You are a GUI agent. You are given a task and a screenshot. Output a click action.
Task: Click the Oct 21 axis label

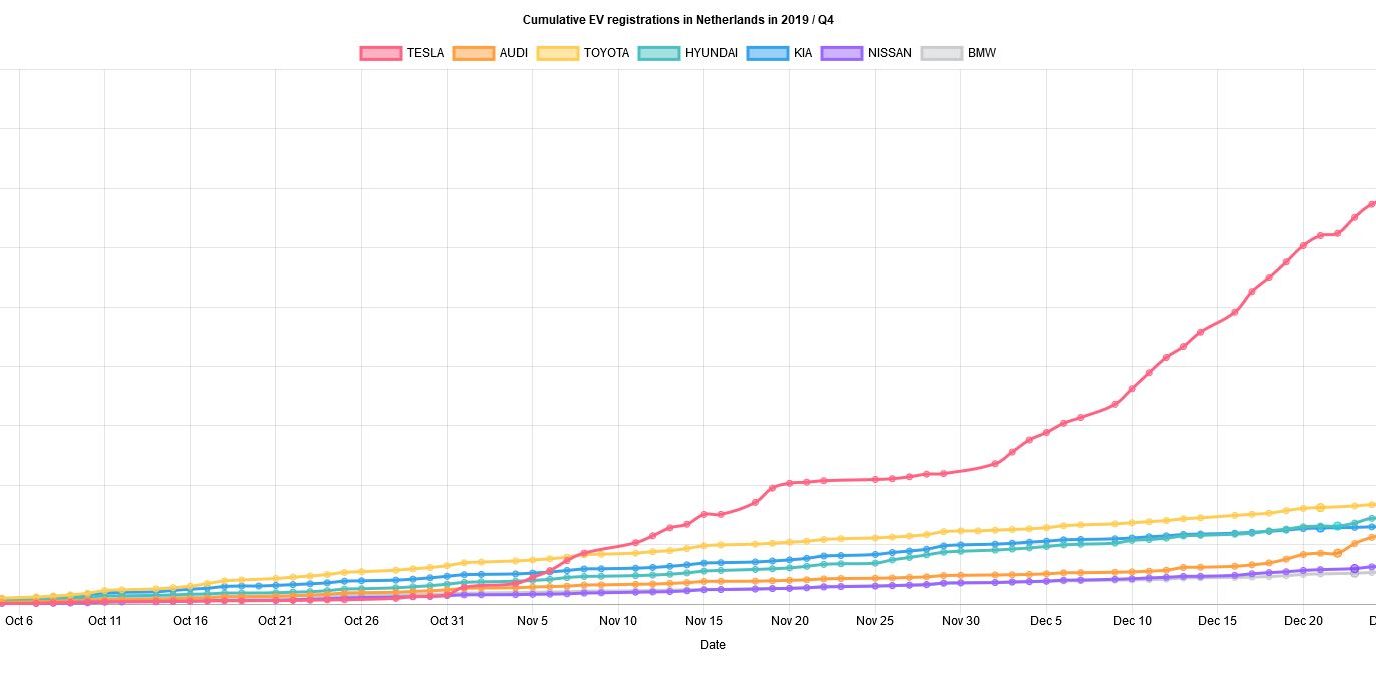[276, 621]
